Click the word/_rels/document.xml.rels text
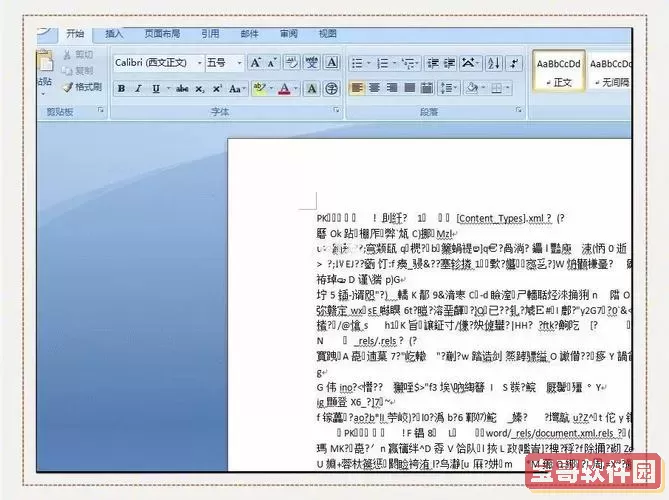The image size is (669, 500). pyautogui.click(x=550, y=433)
